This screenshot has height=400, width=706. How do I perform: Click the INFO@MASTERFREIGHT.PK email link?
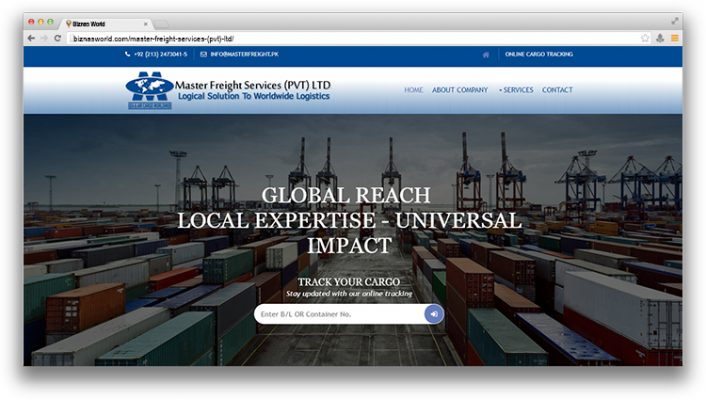click(244, 54)
